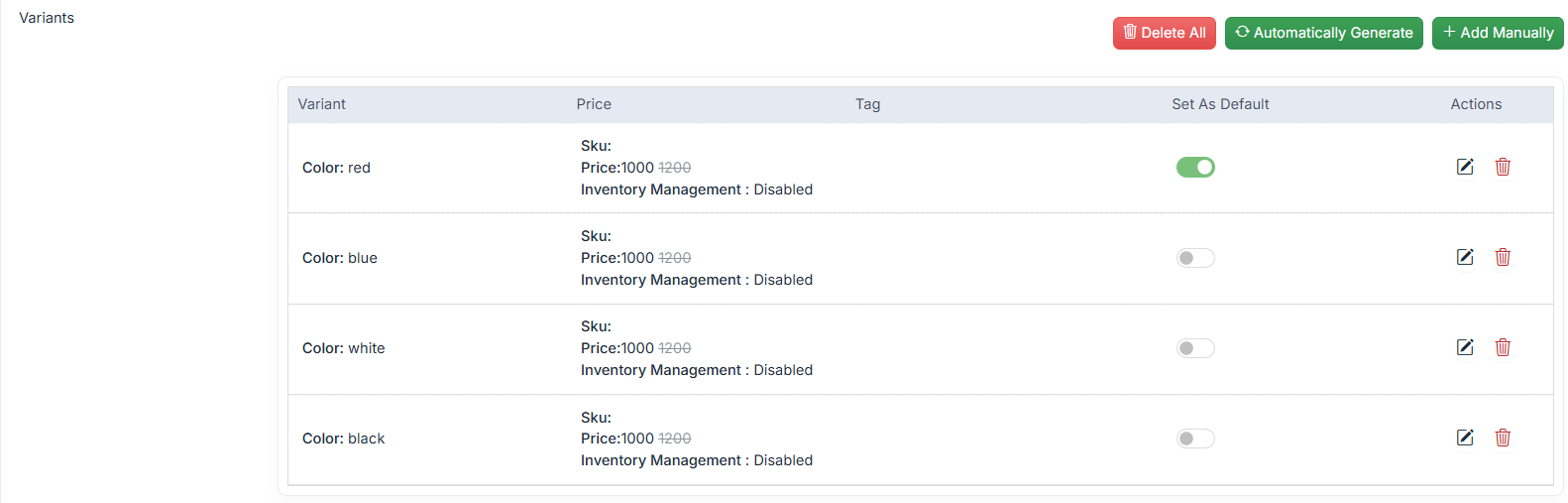The width and height of the screenshot is (1568, 503).
Task: Delete the blue color variant
Action: 1503,257
